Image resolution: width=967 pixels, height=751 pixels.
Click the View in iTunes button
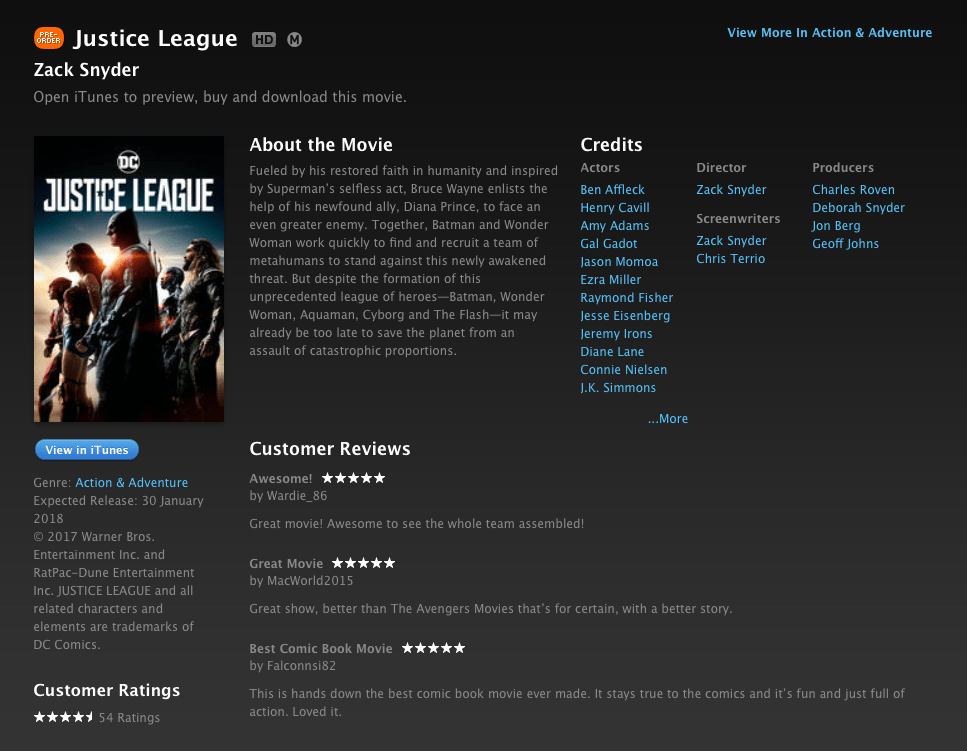click(87, 449)
